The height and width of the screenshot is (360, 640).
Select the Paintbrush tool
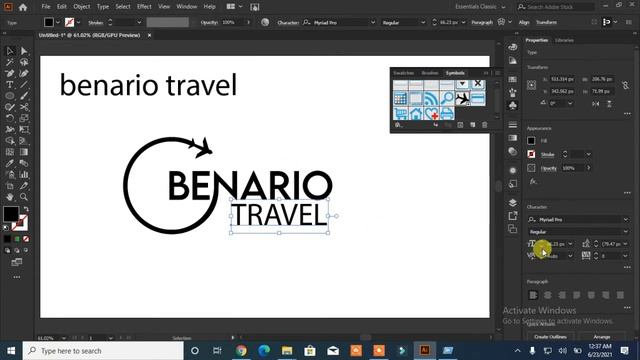[24, 96]
